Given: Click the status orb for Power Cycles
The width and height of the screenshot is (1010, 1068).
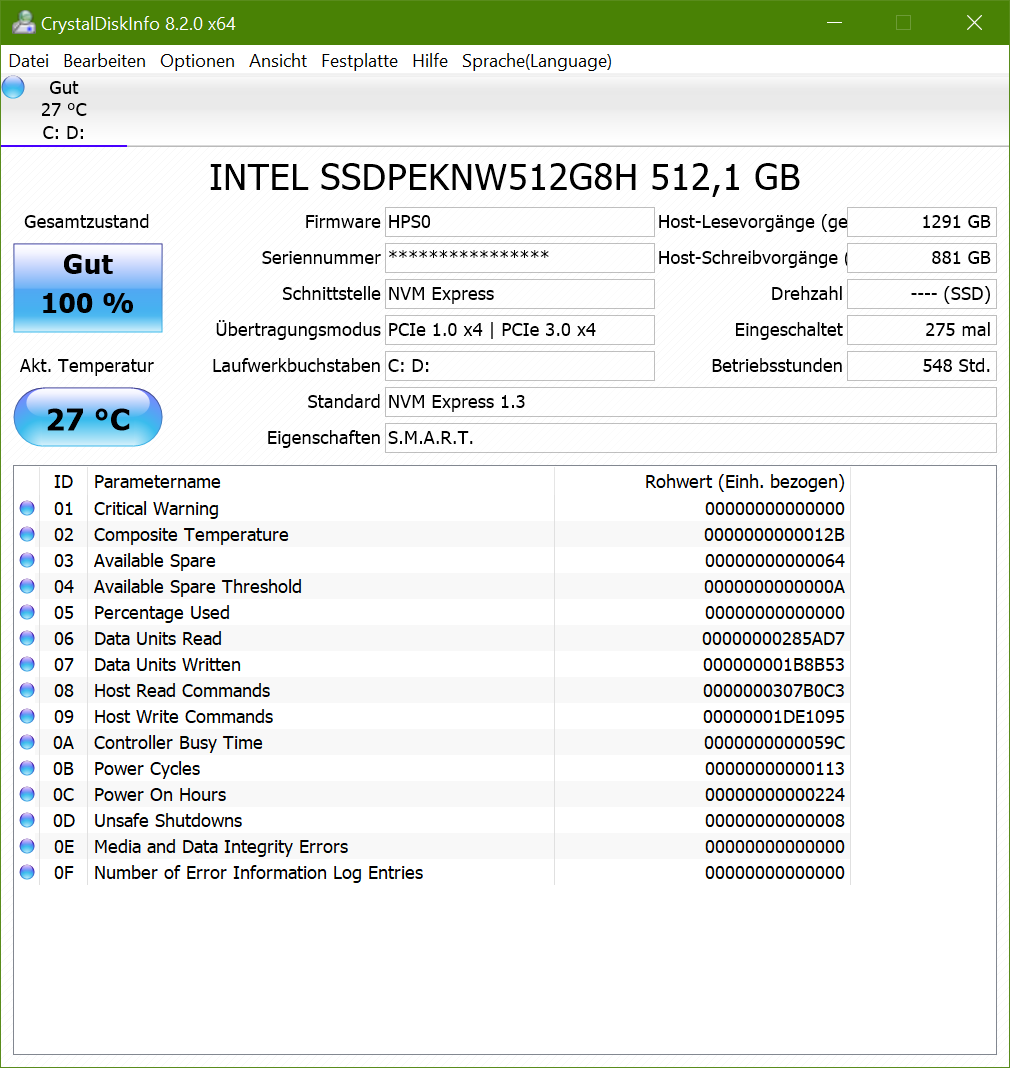Looking at the screenshot, I should (x=27, y=768).
